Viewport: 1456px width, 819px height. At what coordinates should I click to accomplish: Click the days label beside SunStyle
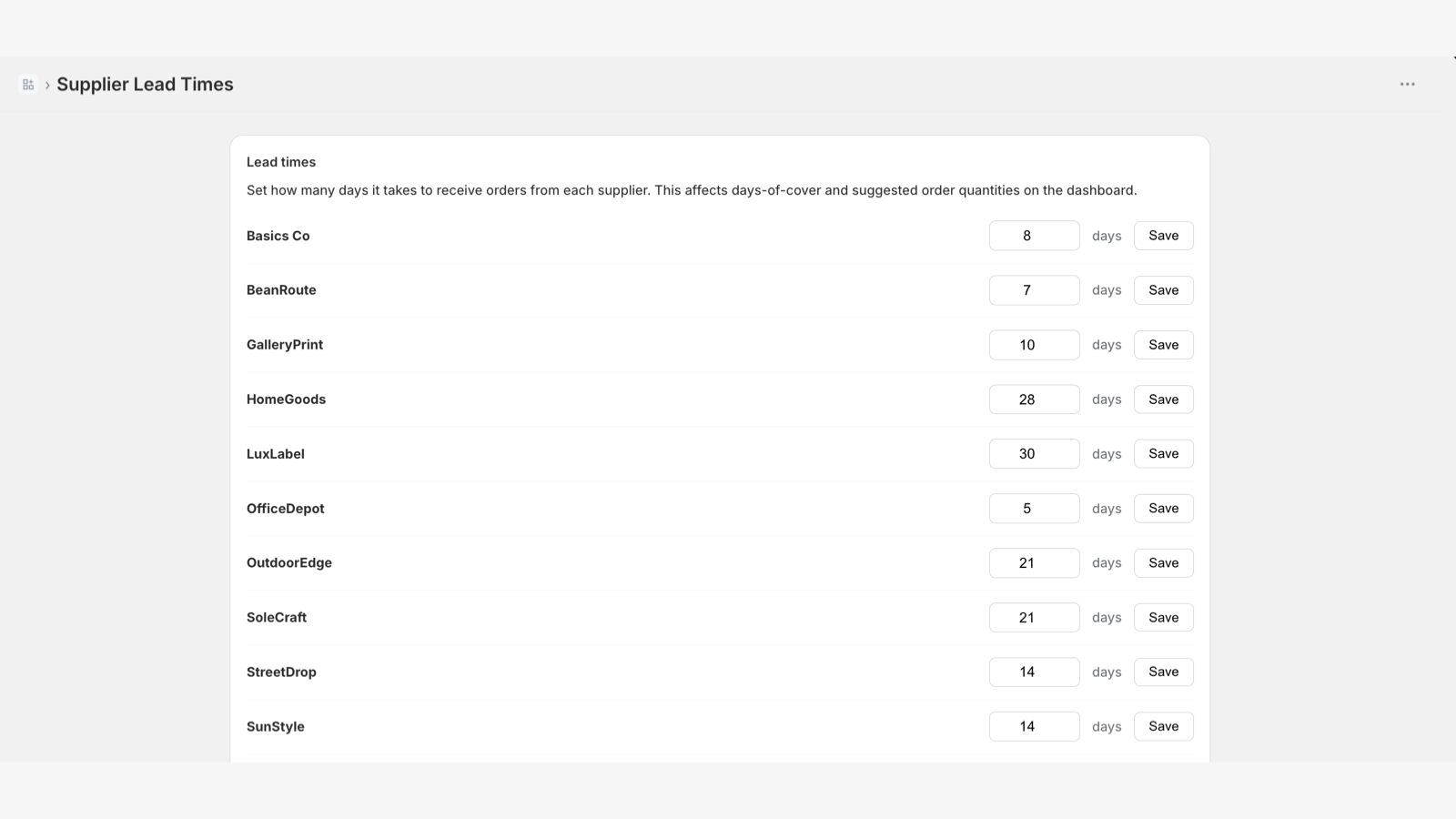pos(1107,727)
